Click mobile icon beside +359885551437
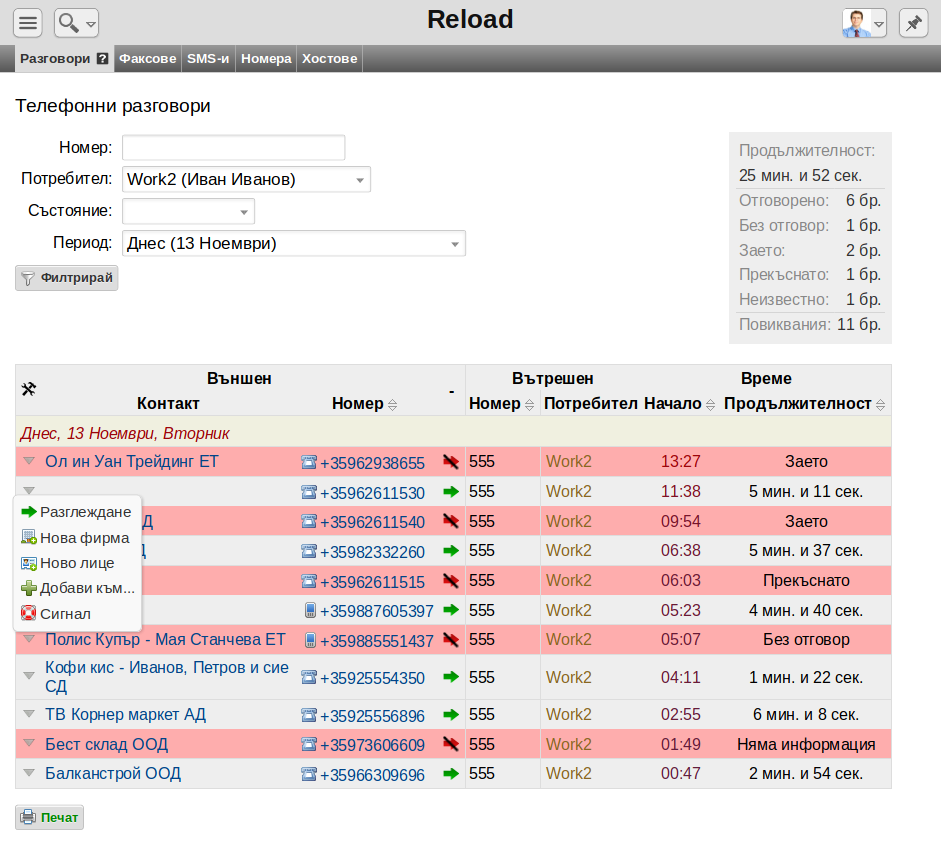The height and width of the screenshot is (853, 941). (x=310, y=640)
